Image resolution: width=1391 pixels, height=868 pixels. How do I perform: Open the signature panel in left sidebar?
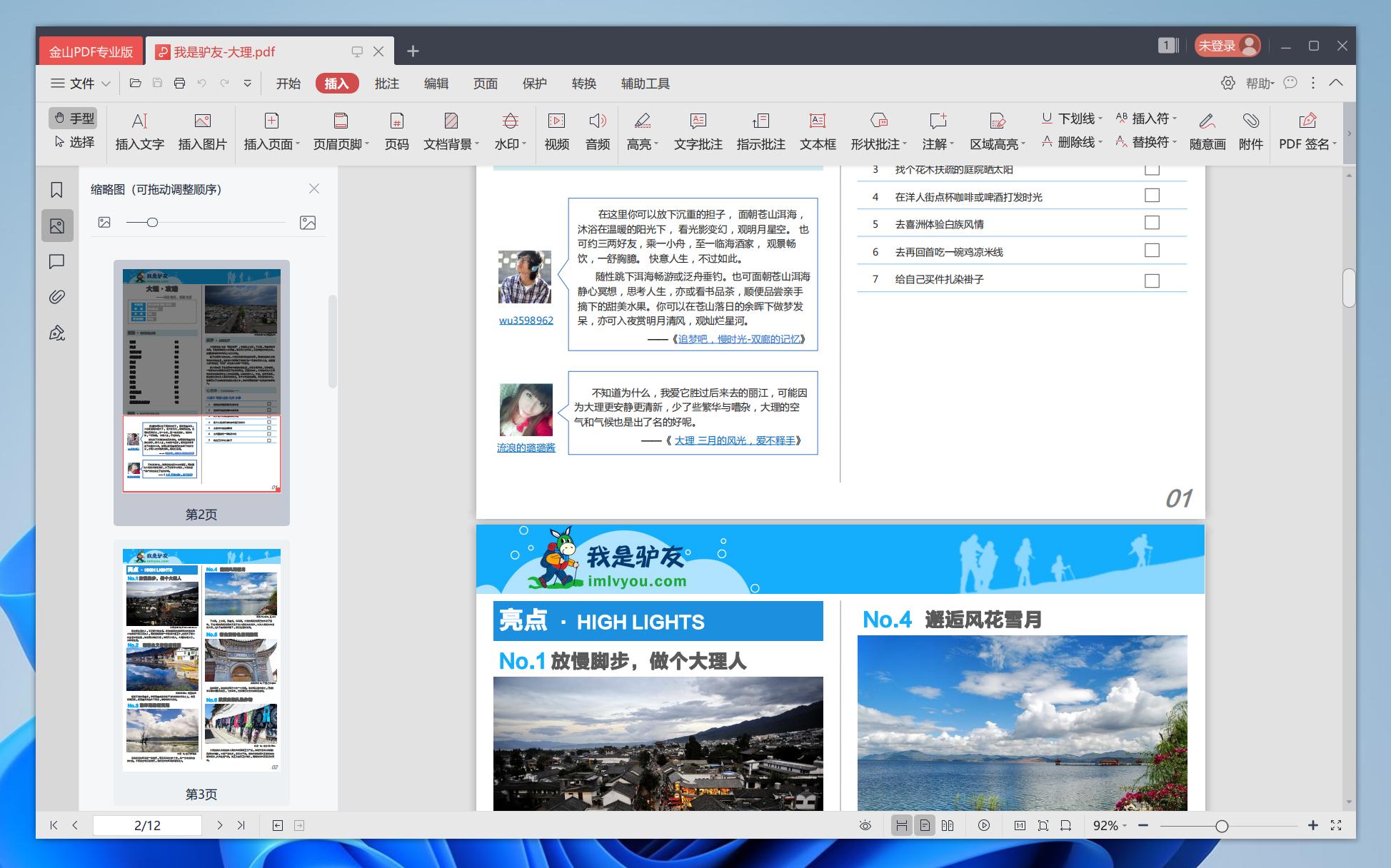pyautogui.click(x=57, y=333)
